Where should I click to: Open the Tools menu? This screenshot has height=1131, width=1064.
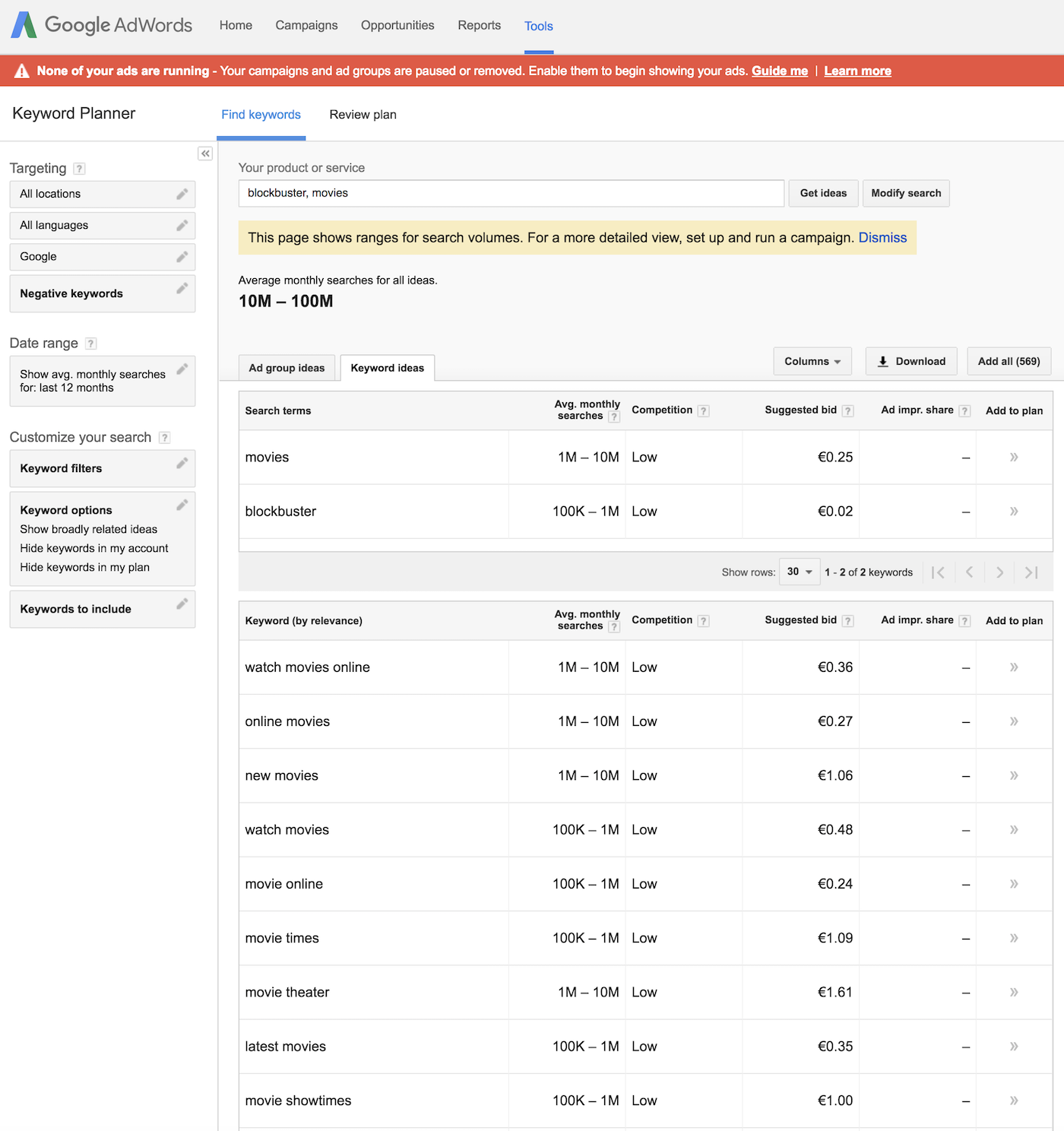[539, 26]
